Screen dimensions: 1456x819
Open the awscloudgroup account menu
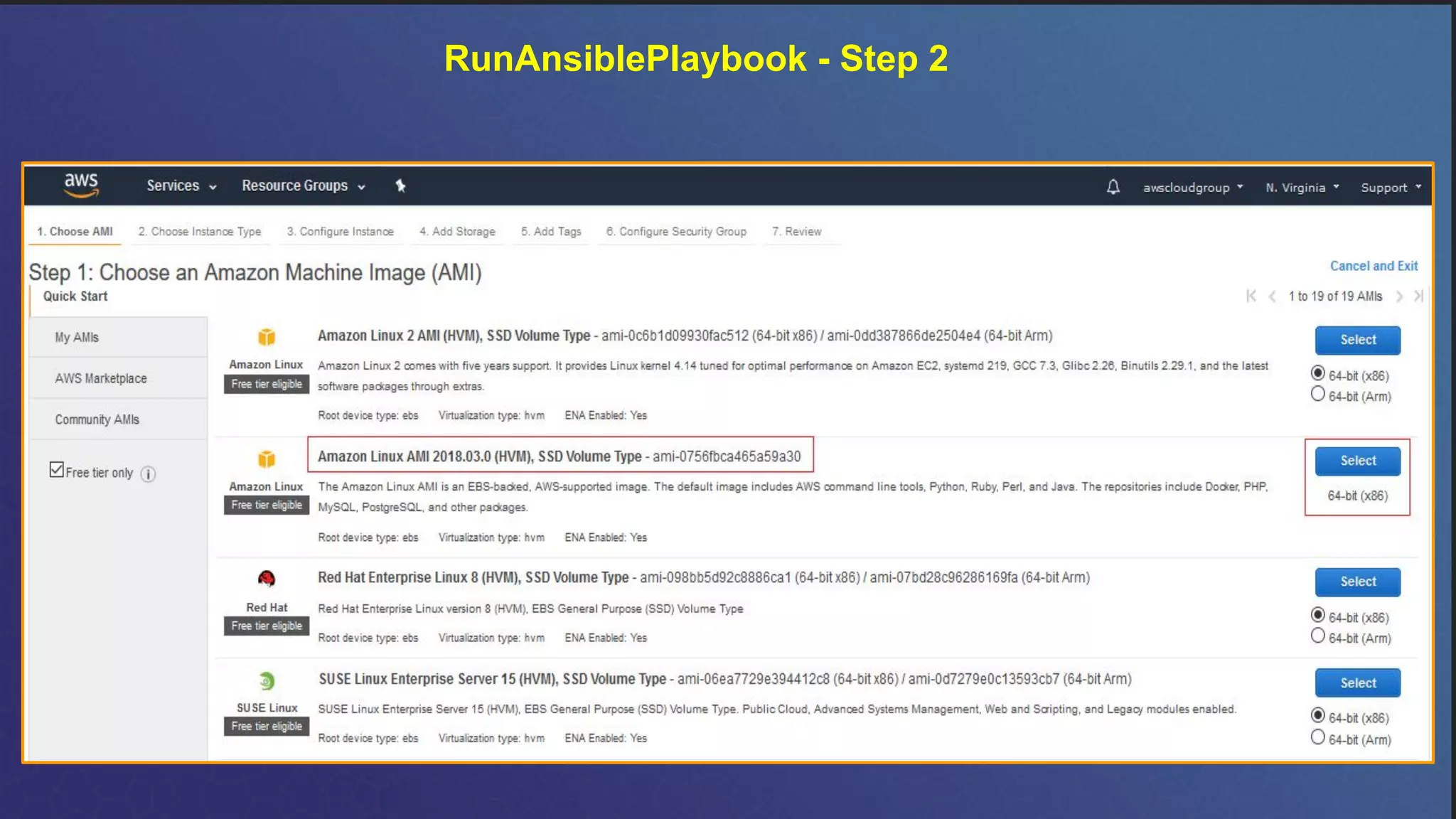coord(1193,188)
